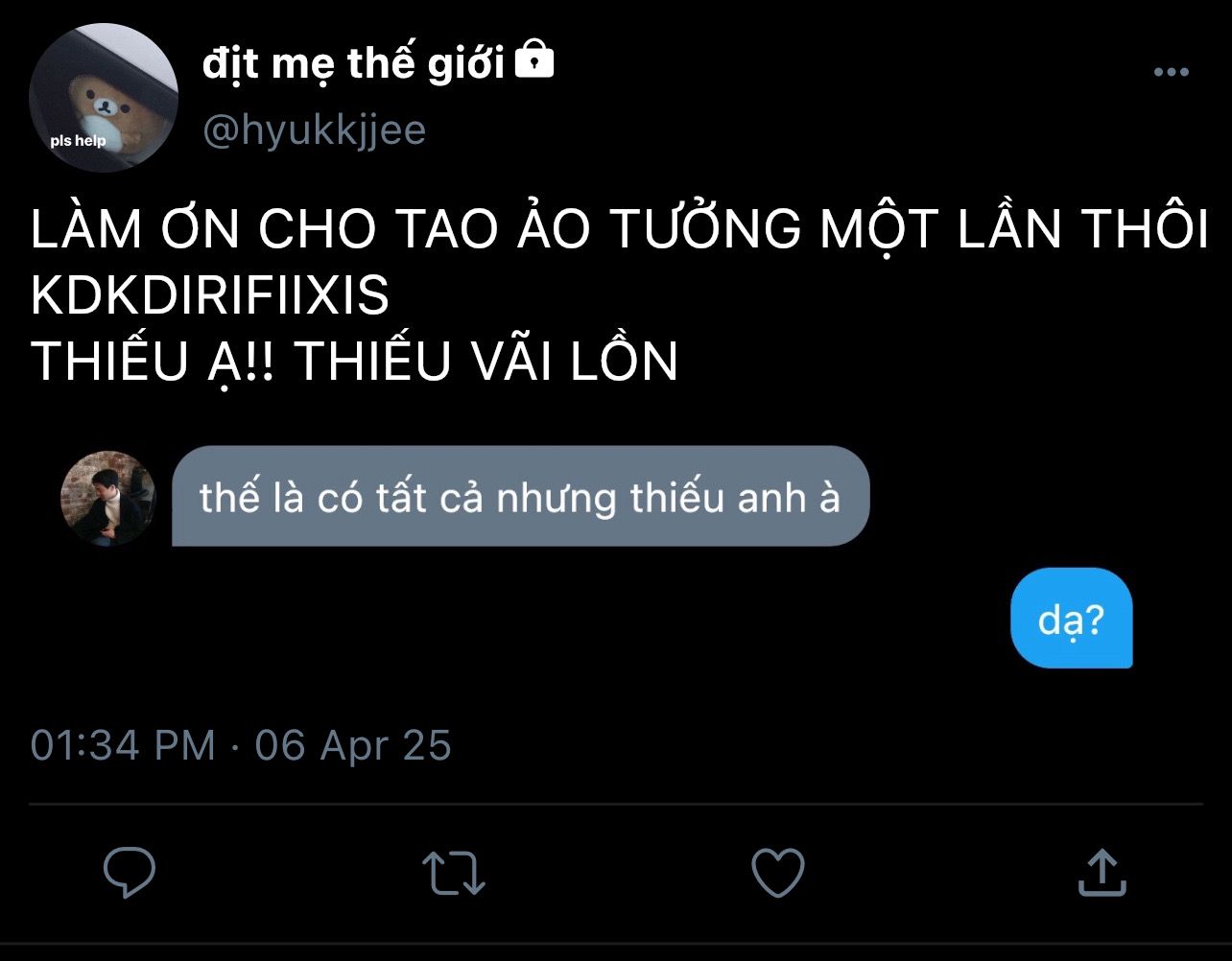This screenshot has height=961, width=1232.
Task: Click the tweet line starting 'LÀM ƠN CHO TAO'
Action: point(619,230)
